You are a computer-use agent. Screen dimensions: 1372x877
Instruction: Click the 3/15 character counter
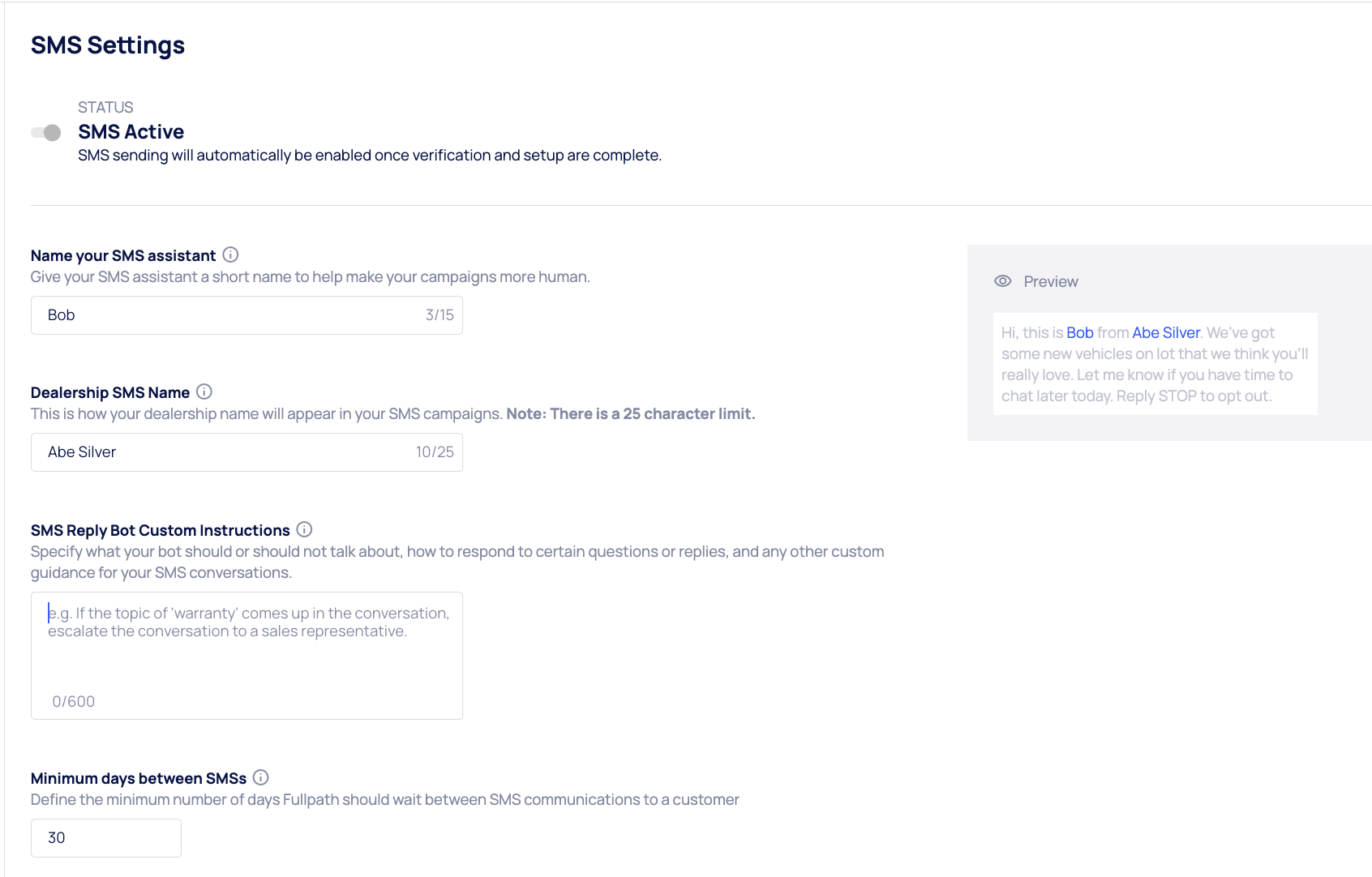[x=439, y=315]
